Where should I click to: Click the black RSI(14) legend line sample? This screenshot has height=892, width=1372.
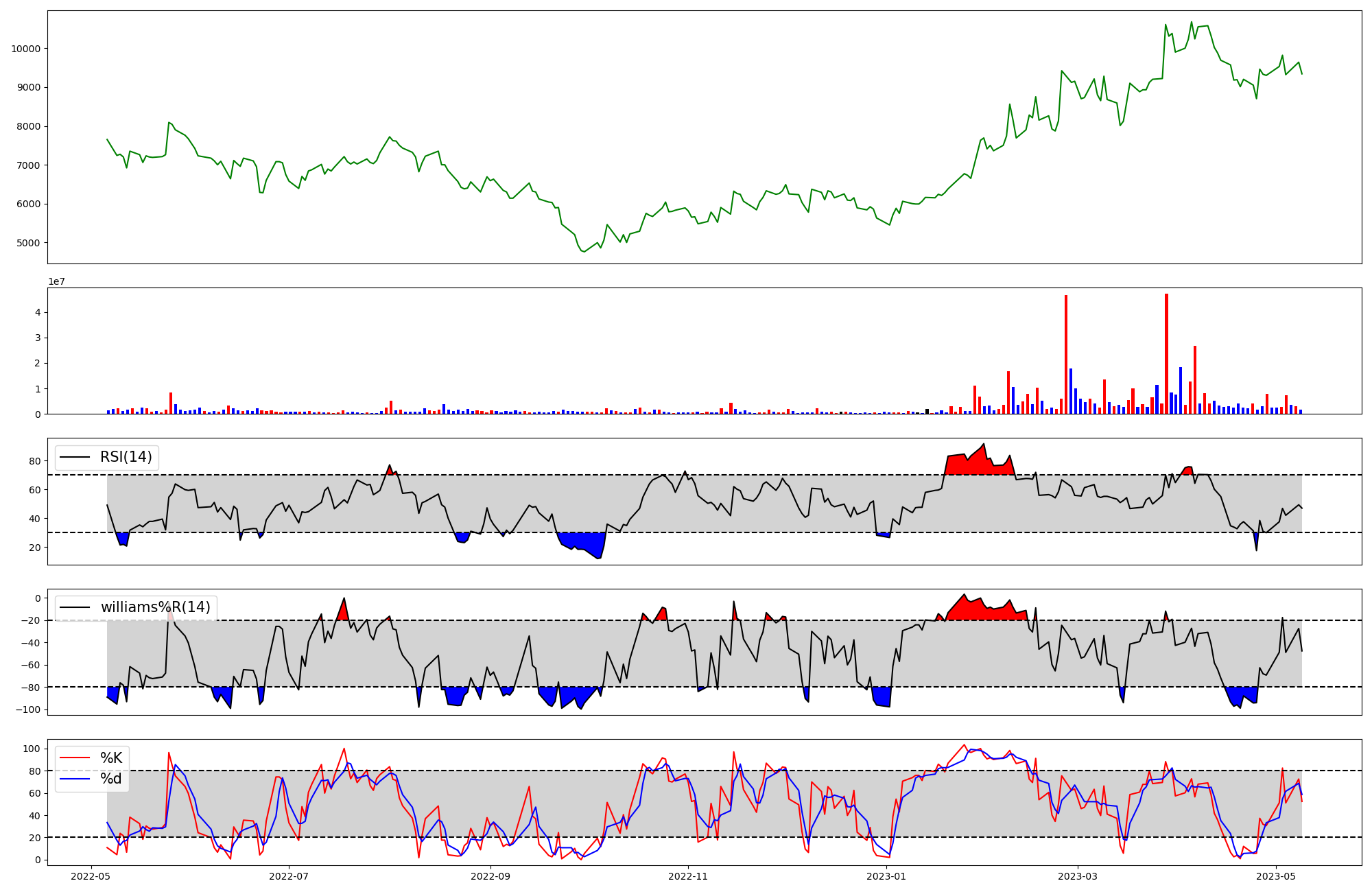coord(75,457)
